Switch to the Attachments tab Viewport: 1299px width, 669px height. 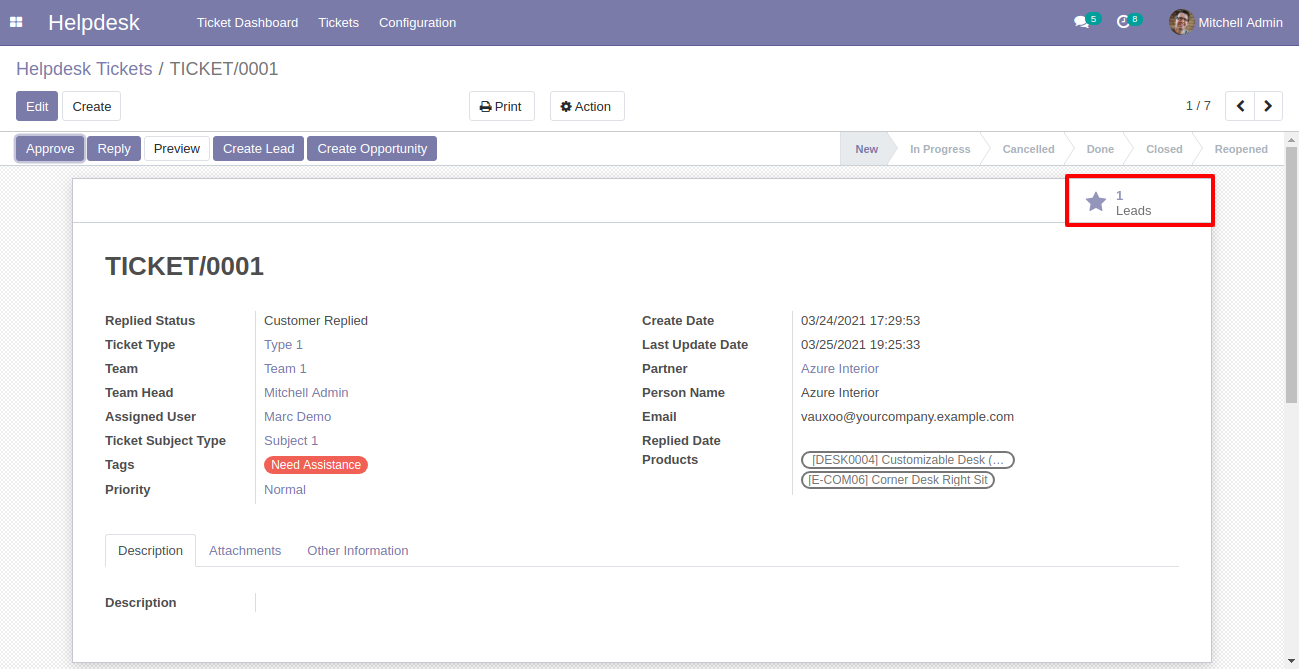tap(245, 550)
